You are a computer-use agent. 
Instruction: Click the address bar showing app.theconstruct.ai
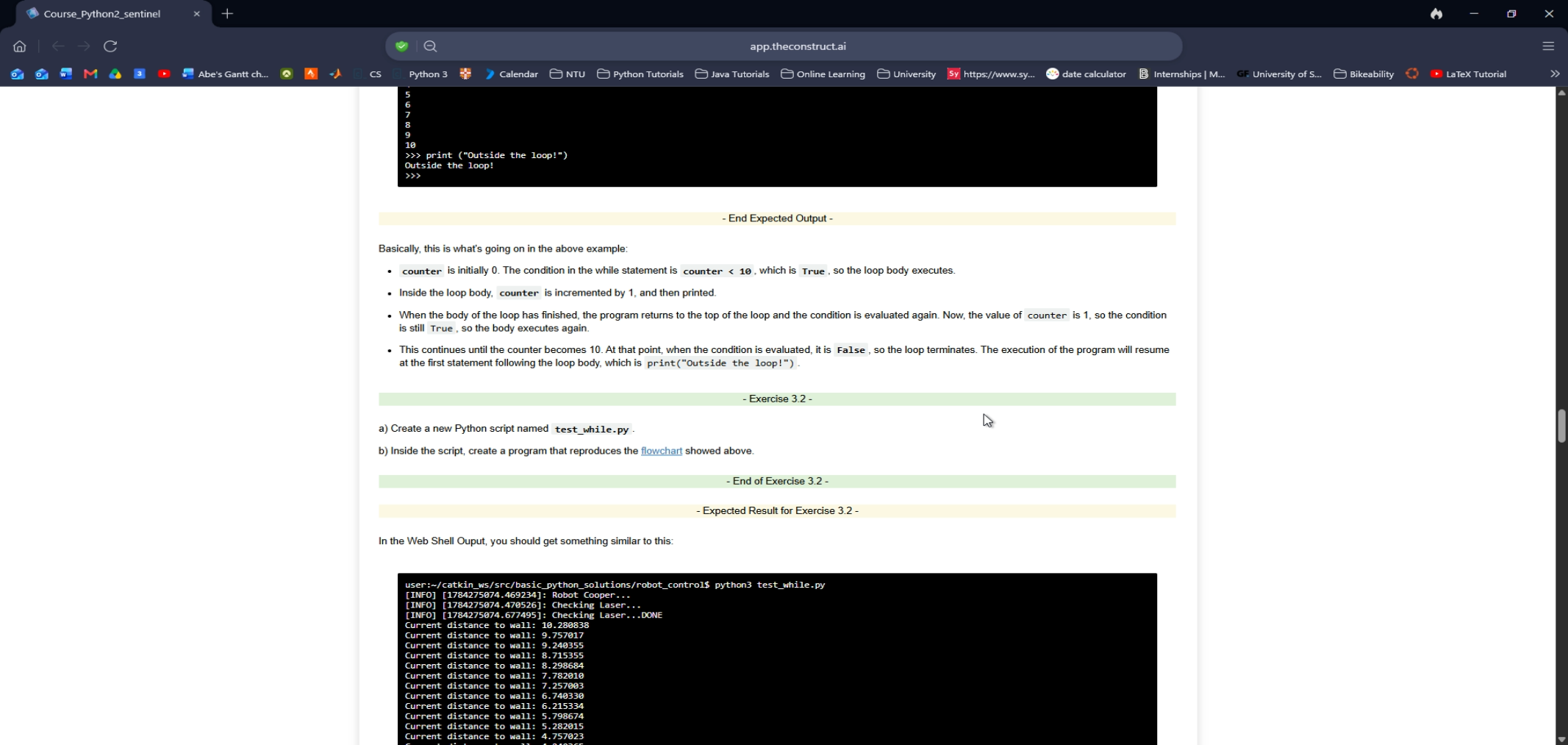[798, 46]
